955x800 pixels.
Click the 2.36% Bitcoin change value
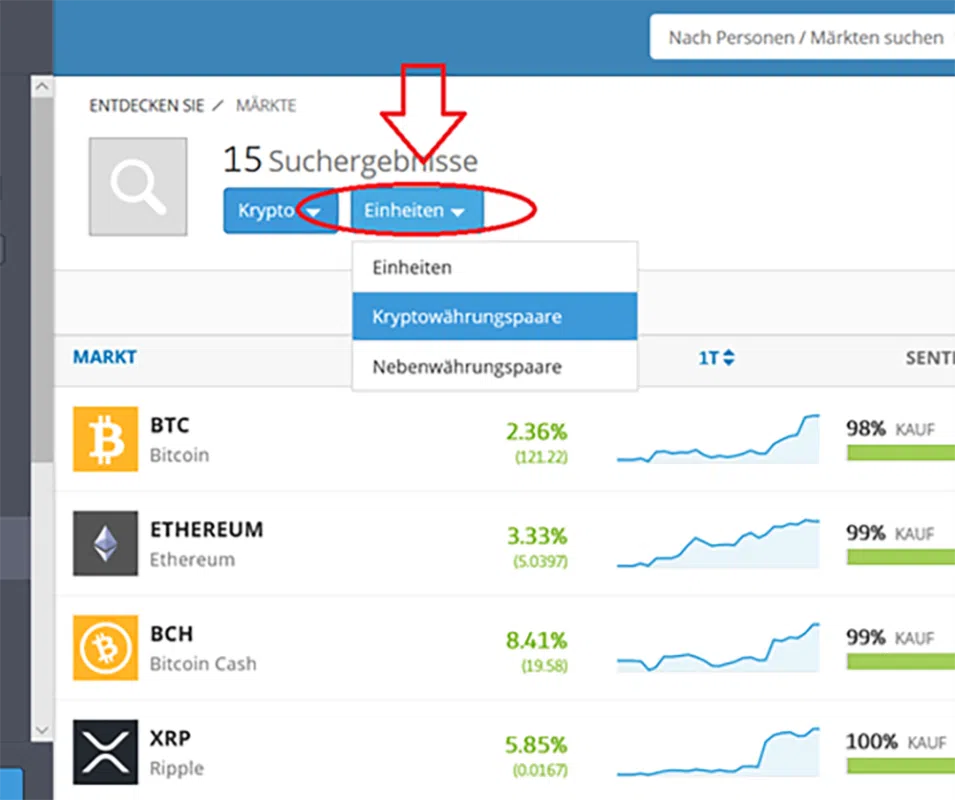coord(537,432)
